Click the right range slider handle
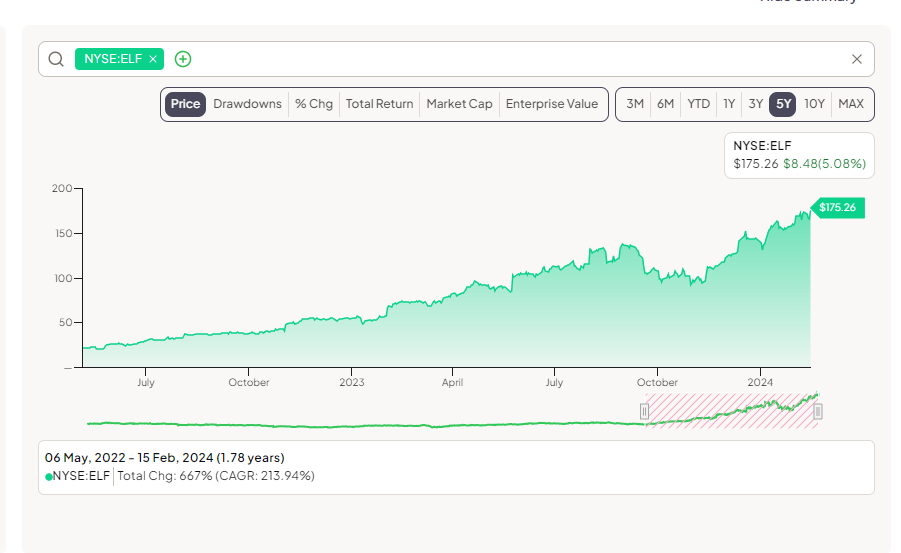 point(818,412)
